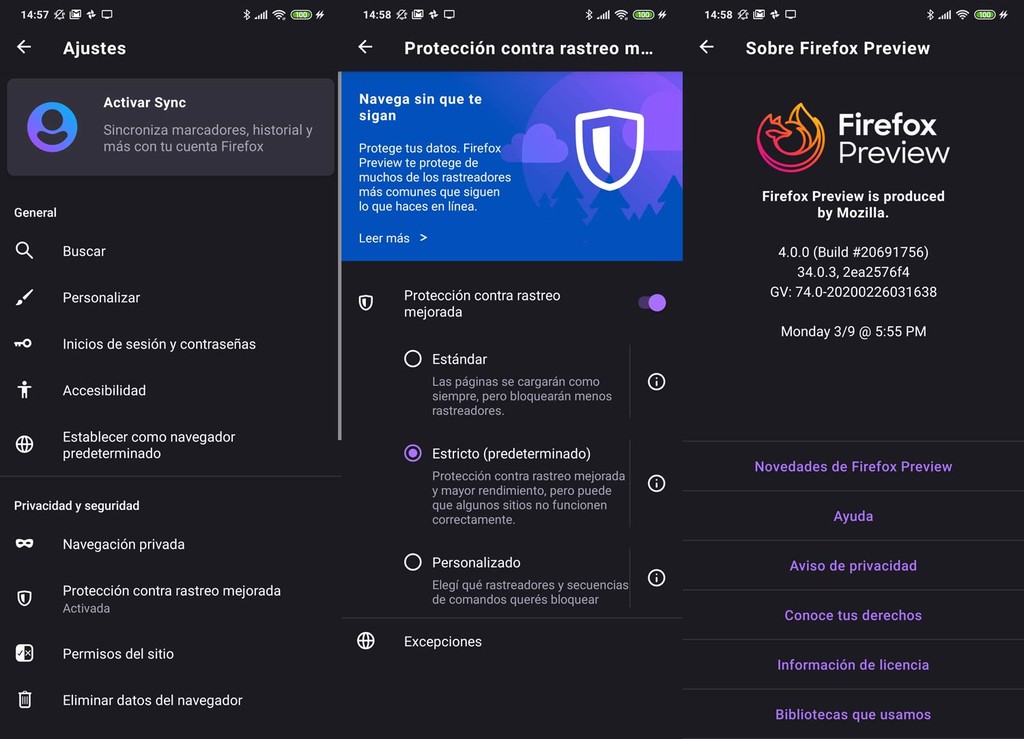This screenshot has width=1024, height=739.
Task: Click the General section header
Action: click(x=35, y=212)
